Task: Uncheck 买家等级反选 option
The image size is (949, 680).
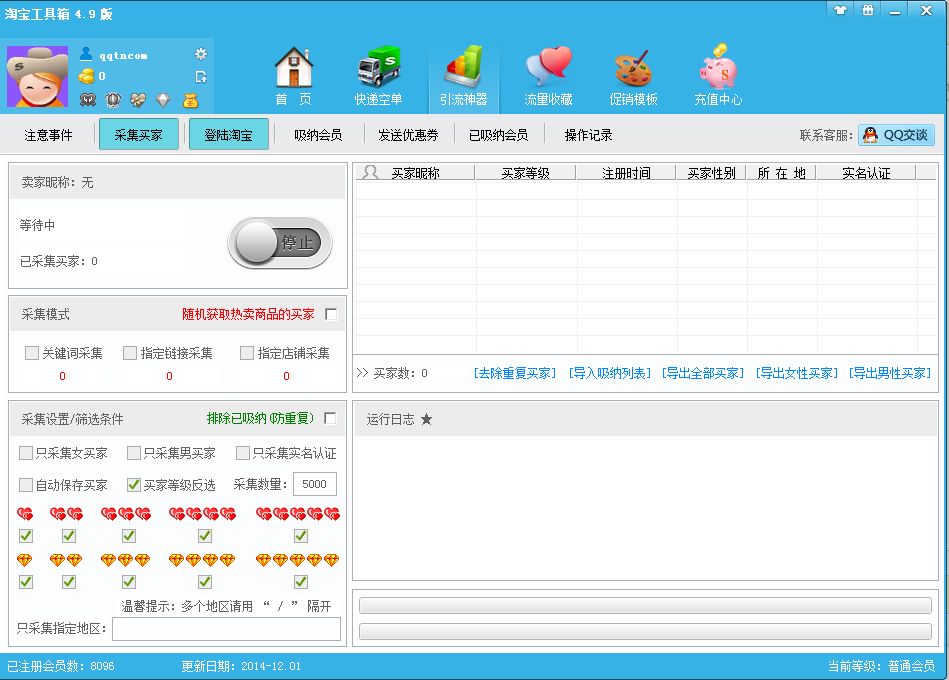Action: (x=134, y=485)
